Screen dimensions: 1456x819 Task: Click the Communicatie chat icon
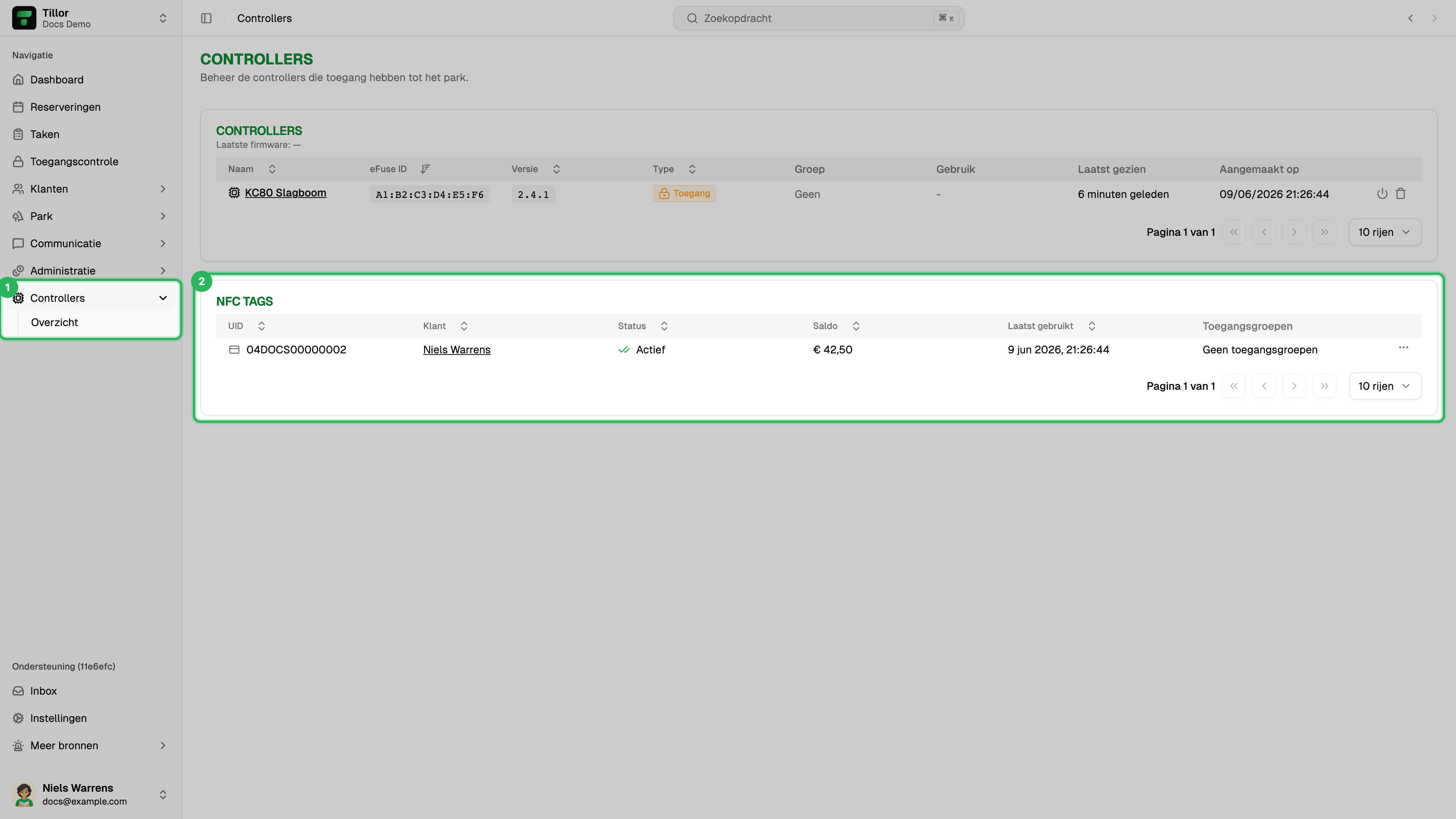pos(18,243)
